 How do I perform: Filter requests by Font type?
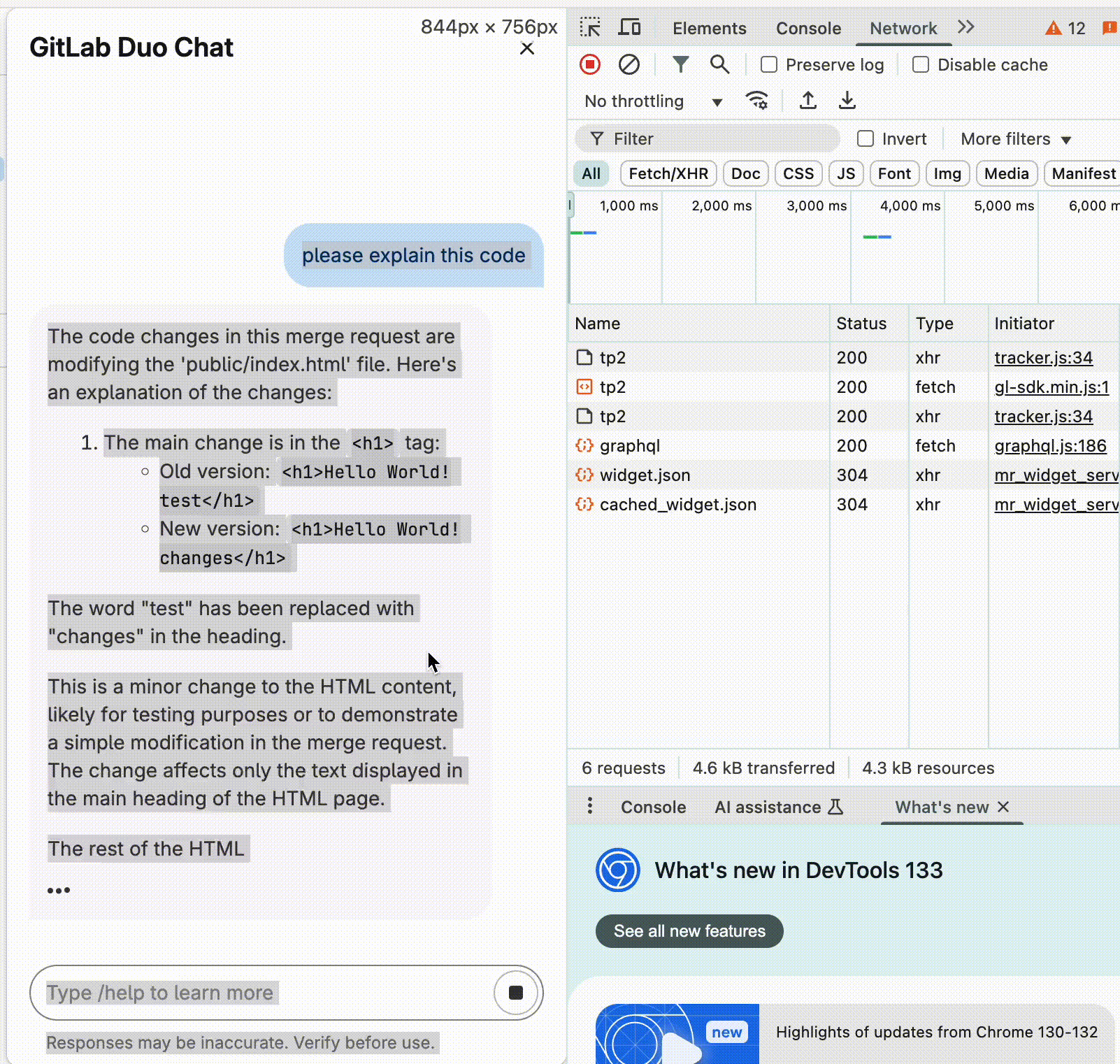point(894,173)
